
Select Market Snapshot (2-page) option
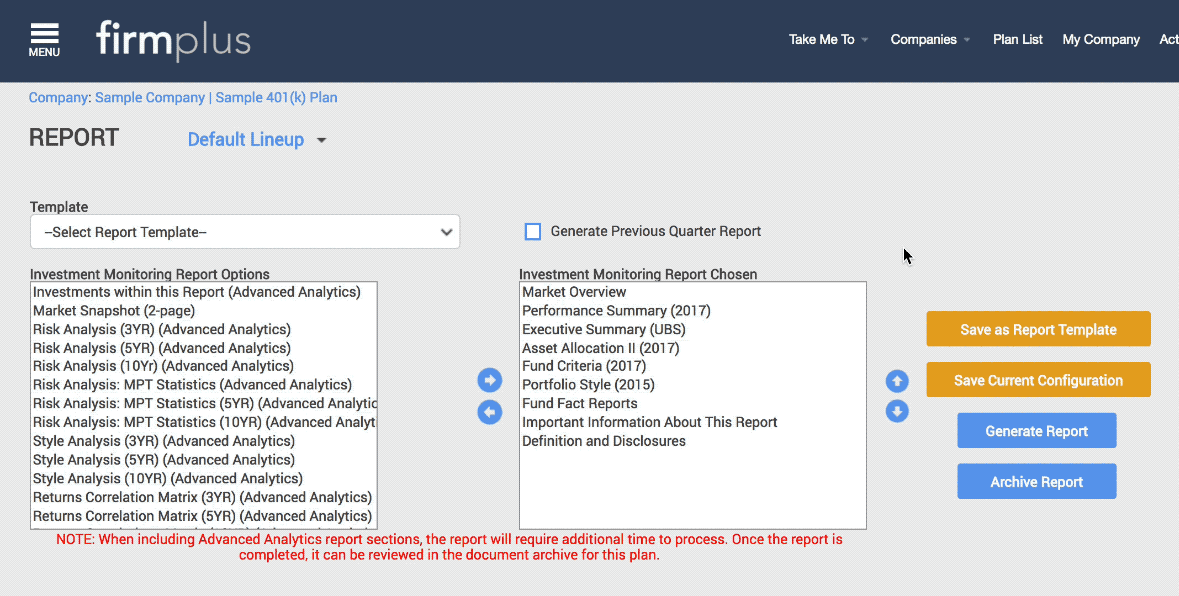click(204, 310)
